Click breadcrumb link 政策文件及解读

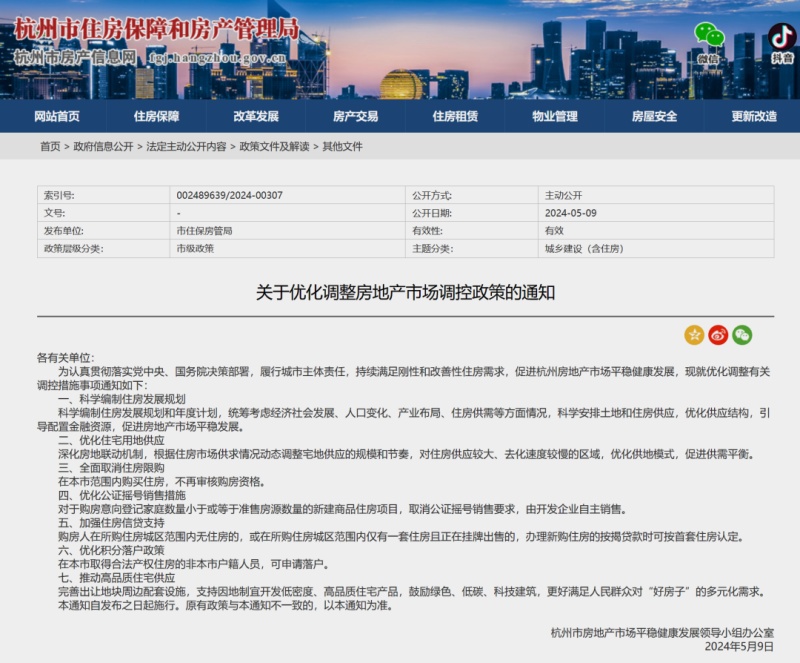point(274,146)
